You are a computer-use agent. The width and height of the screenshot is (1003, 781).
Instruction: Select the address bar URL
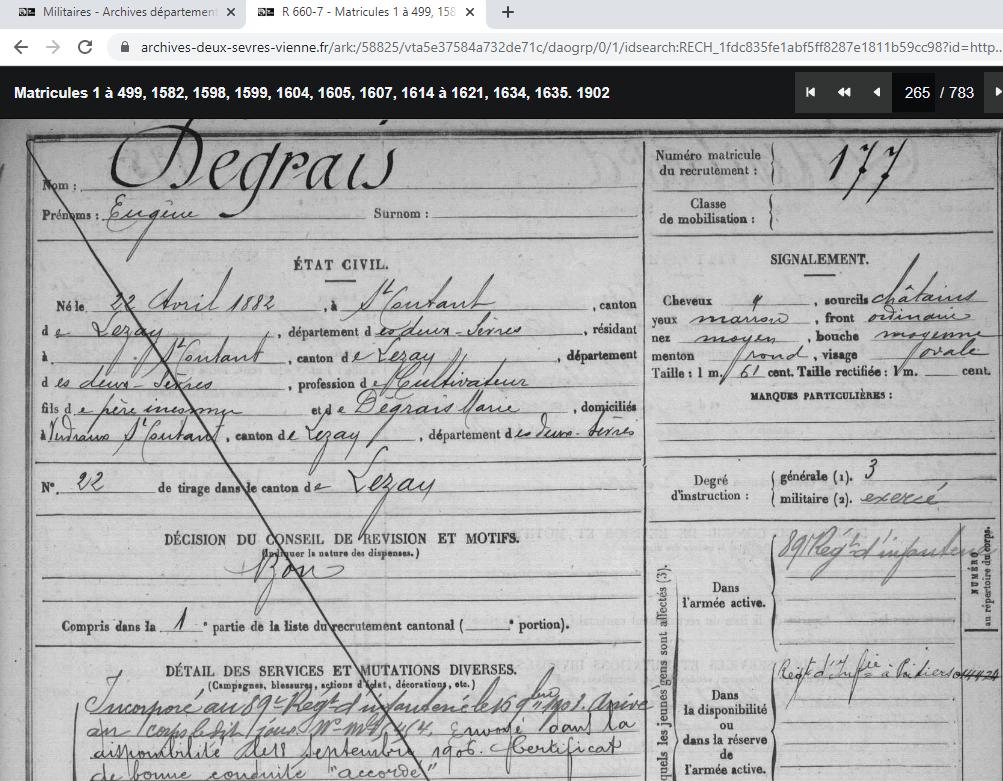tap(571, 47)
